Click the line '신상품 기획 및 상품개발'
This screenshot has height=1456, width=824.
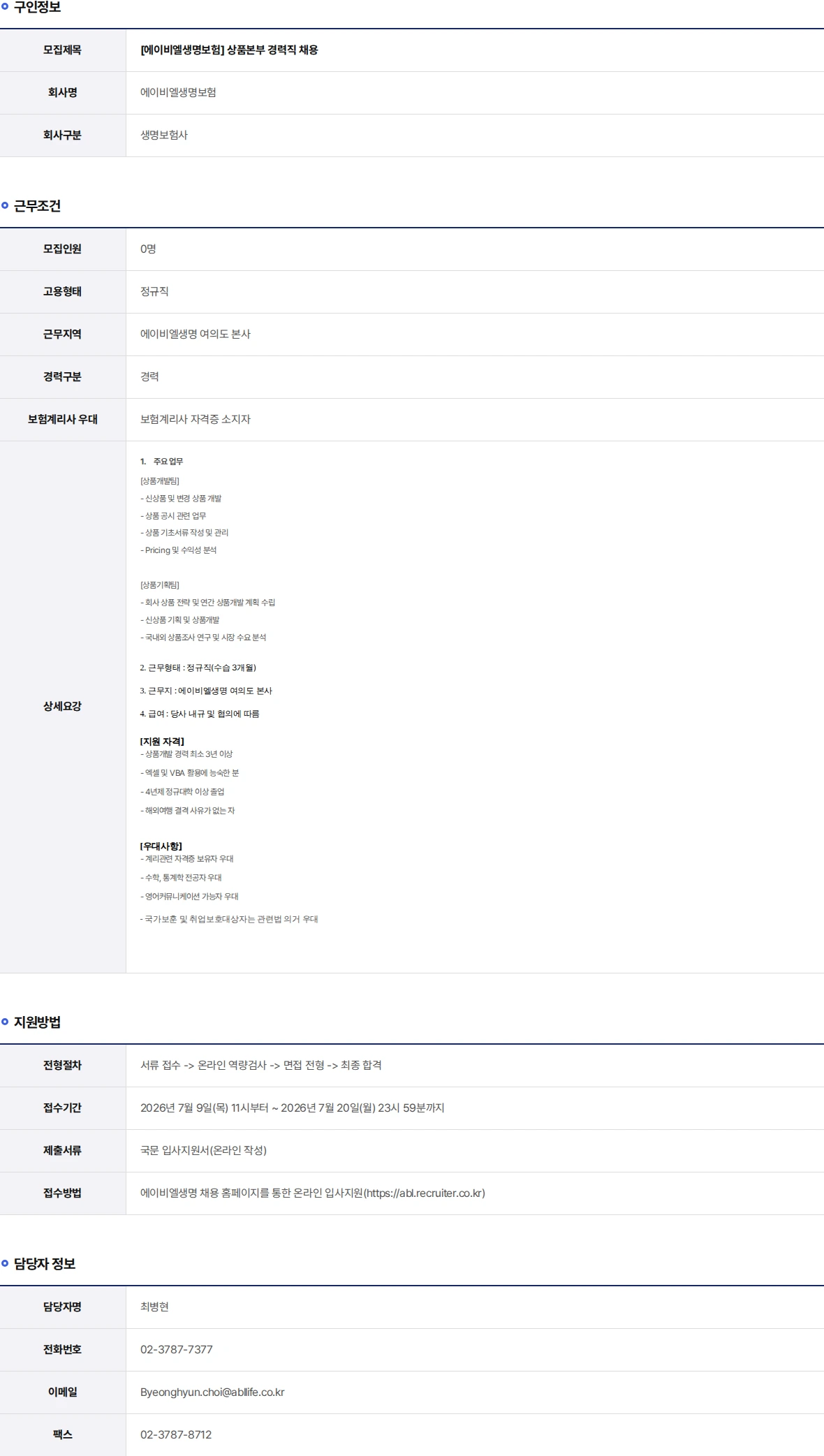[x=180, y=620]
